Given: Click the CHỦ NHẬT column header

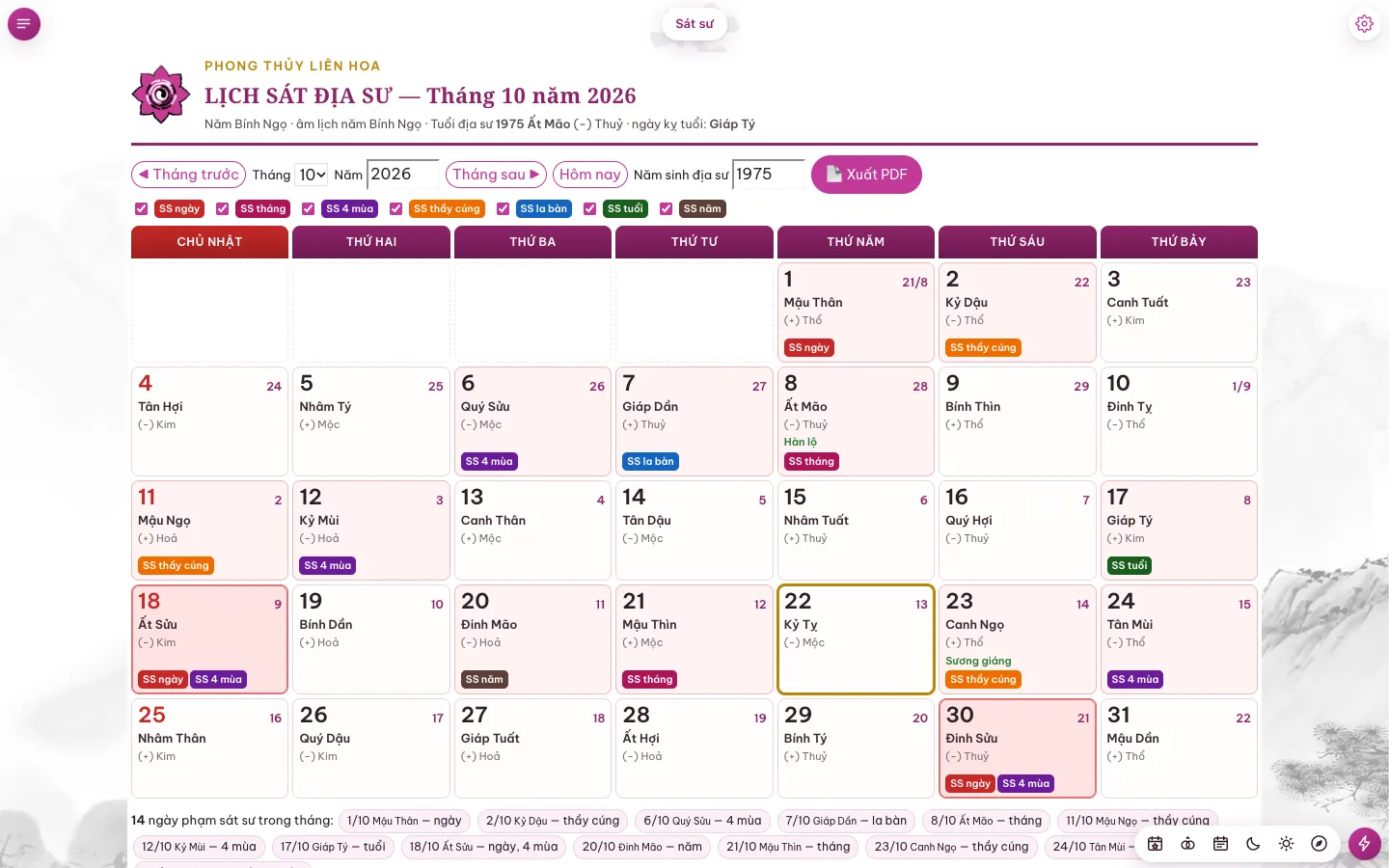Looking at the screenshot, I should point(210,242).
